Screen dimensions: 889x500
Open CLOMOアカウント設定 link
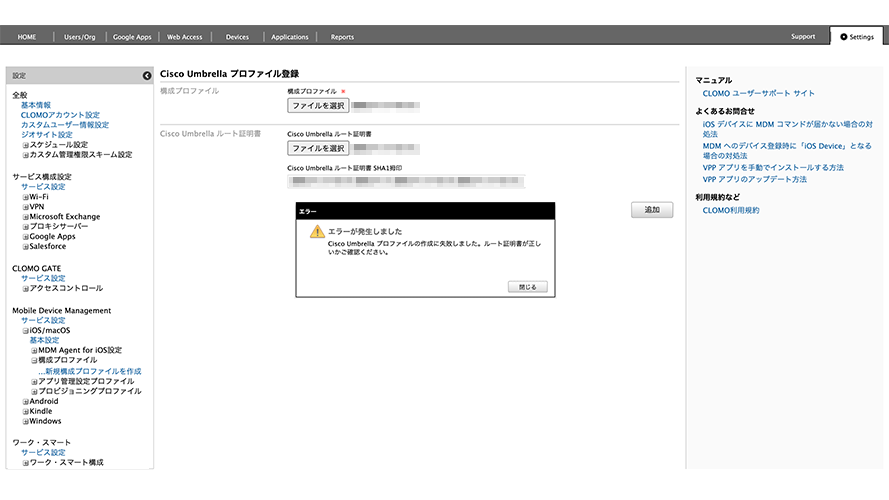60,115
